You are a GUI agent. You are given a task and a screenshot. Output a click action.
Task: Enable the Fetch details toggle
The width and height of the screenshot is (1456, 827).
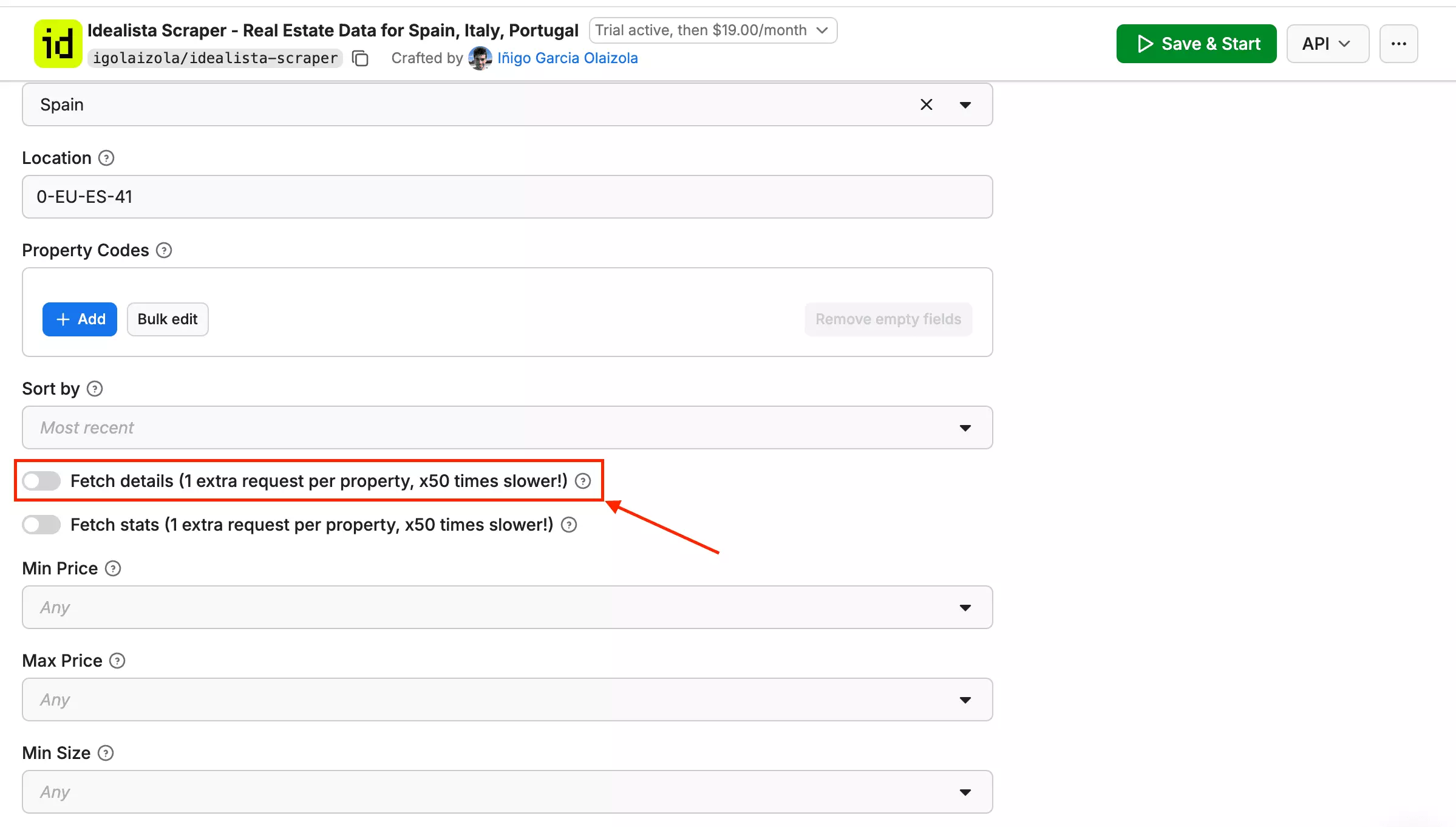[x=41, y=481]
